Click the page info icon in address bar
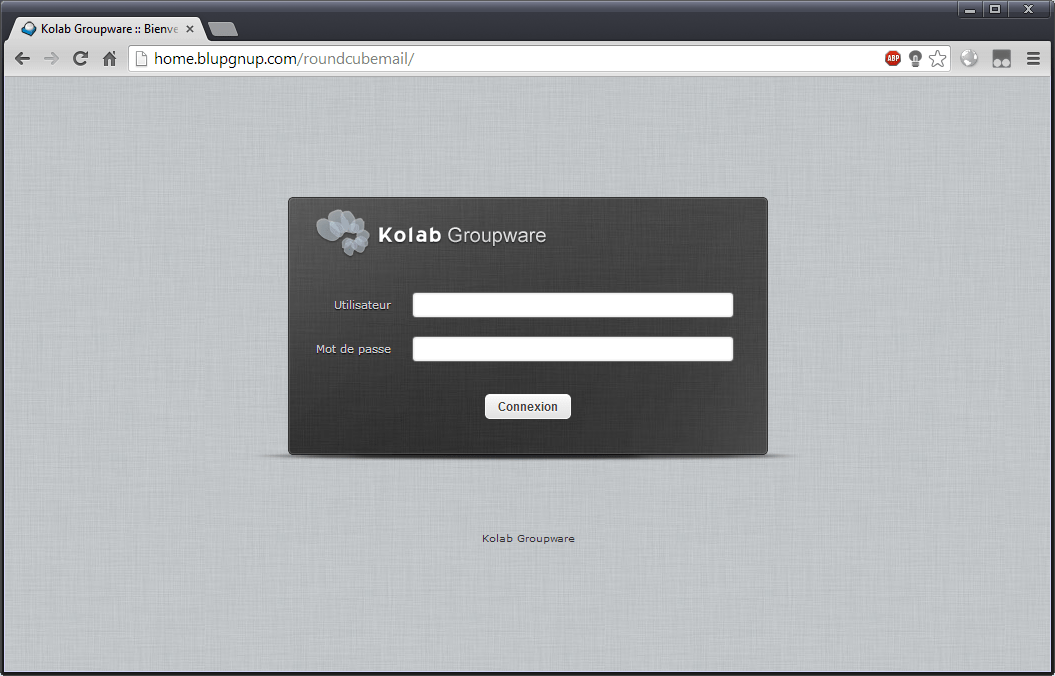 (x=141, y=59)
